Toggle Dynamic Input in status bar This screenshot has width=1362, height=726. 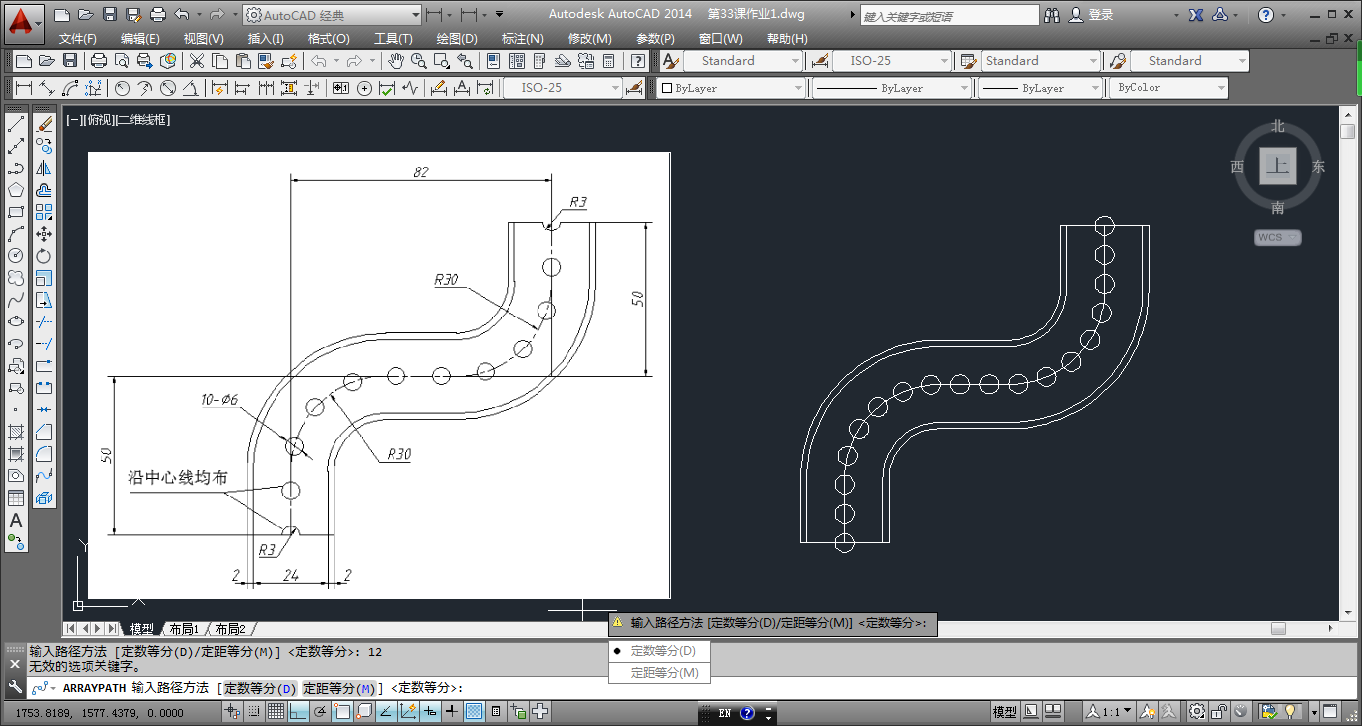(x=430, y=712)
